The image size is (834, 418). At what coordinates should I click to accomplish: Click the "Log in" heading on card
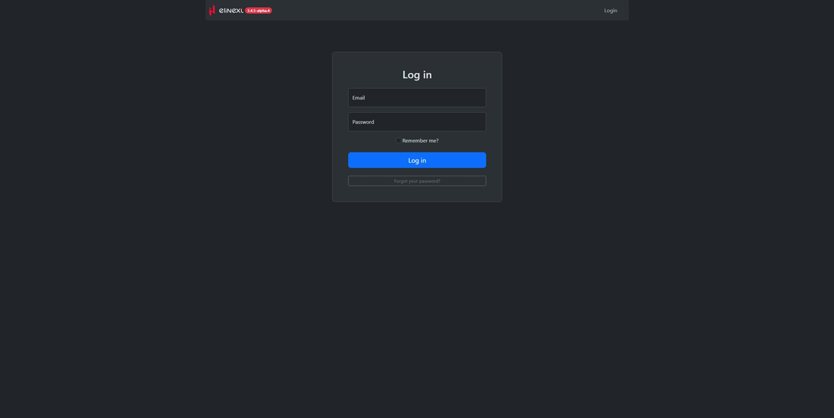417,75
